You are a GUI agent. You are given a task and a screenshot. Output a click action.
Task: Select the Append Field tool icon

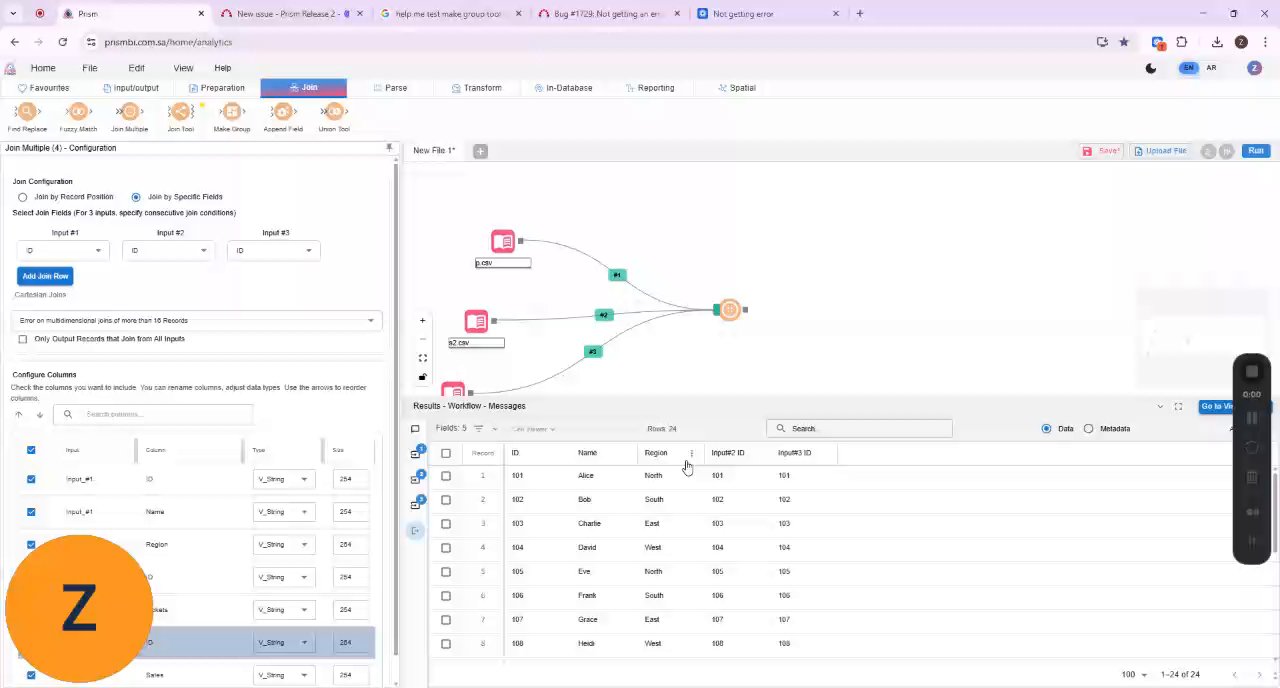click(283, 112)
